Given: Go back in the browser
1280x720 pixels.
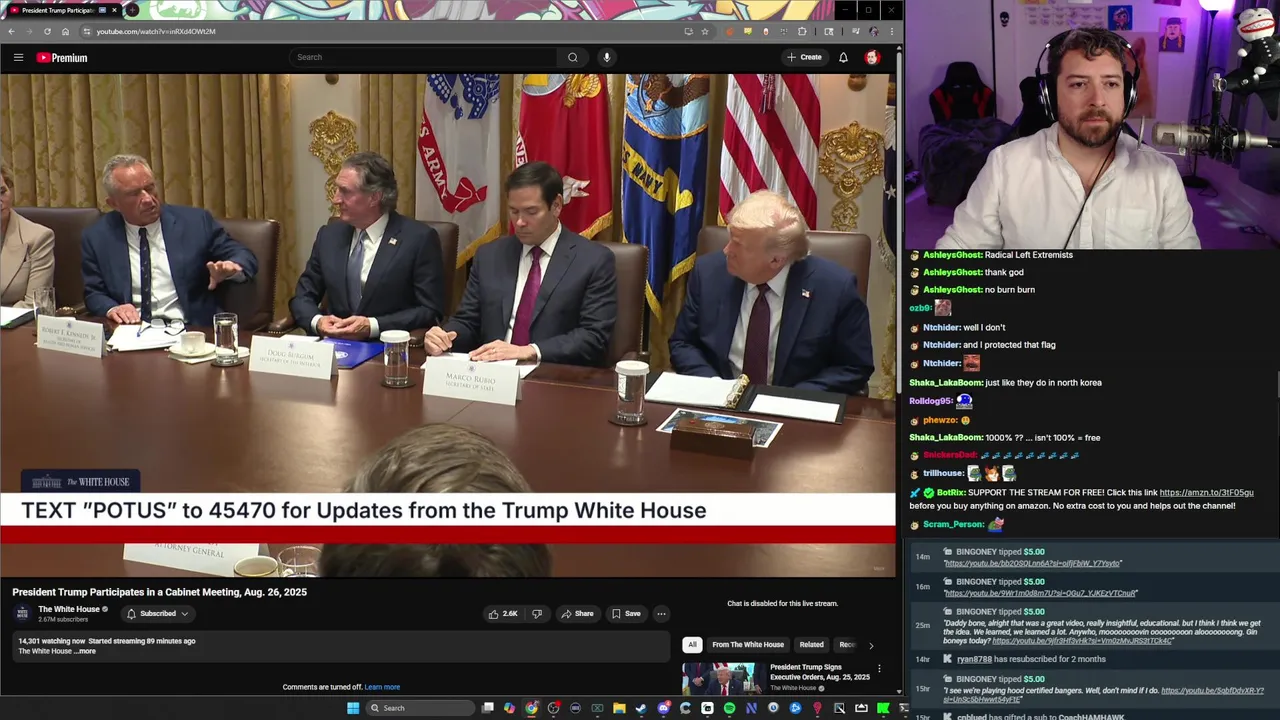Looking at the screenshot, I should [x=11, y=31].
